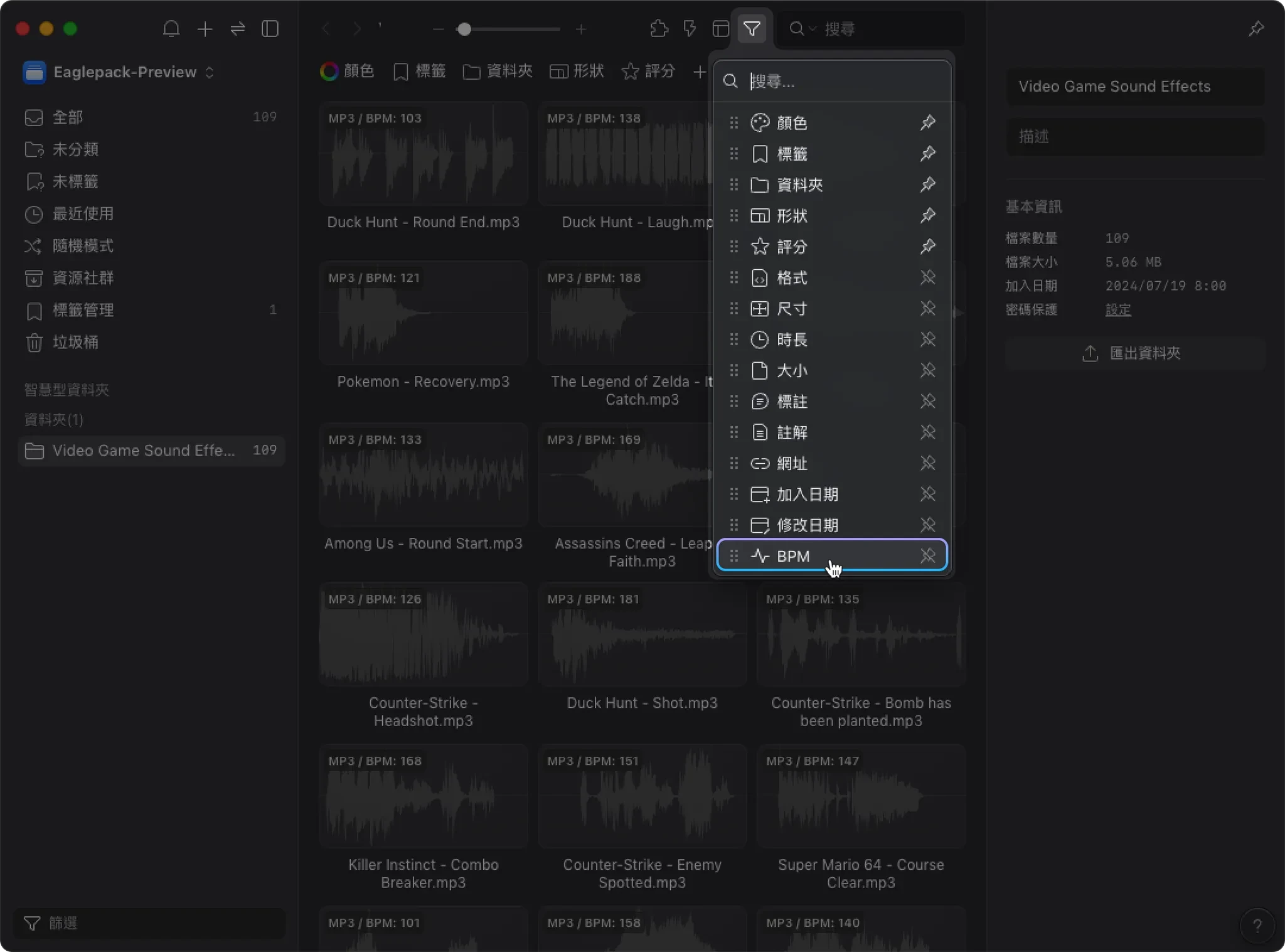Screen dimensions: 1285x952
Task: Click the add filter plus icon after 評分
Action: tap(700, 72)
